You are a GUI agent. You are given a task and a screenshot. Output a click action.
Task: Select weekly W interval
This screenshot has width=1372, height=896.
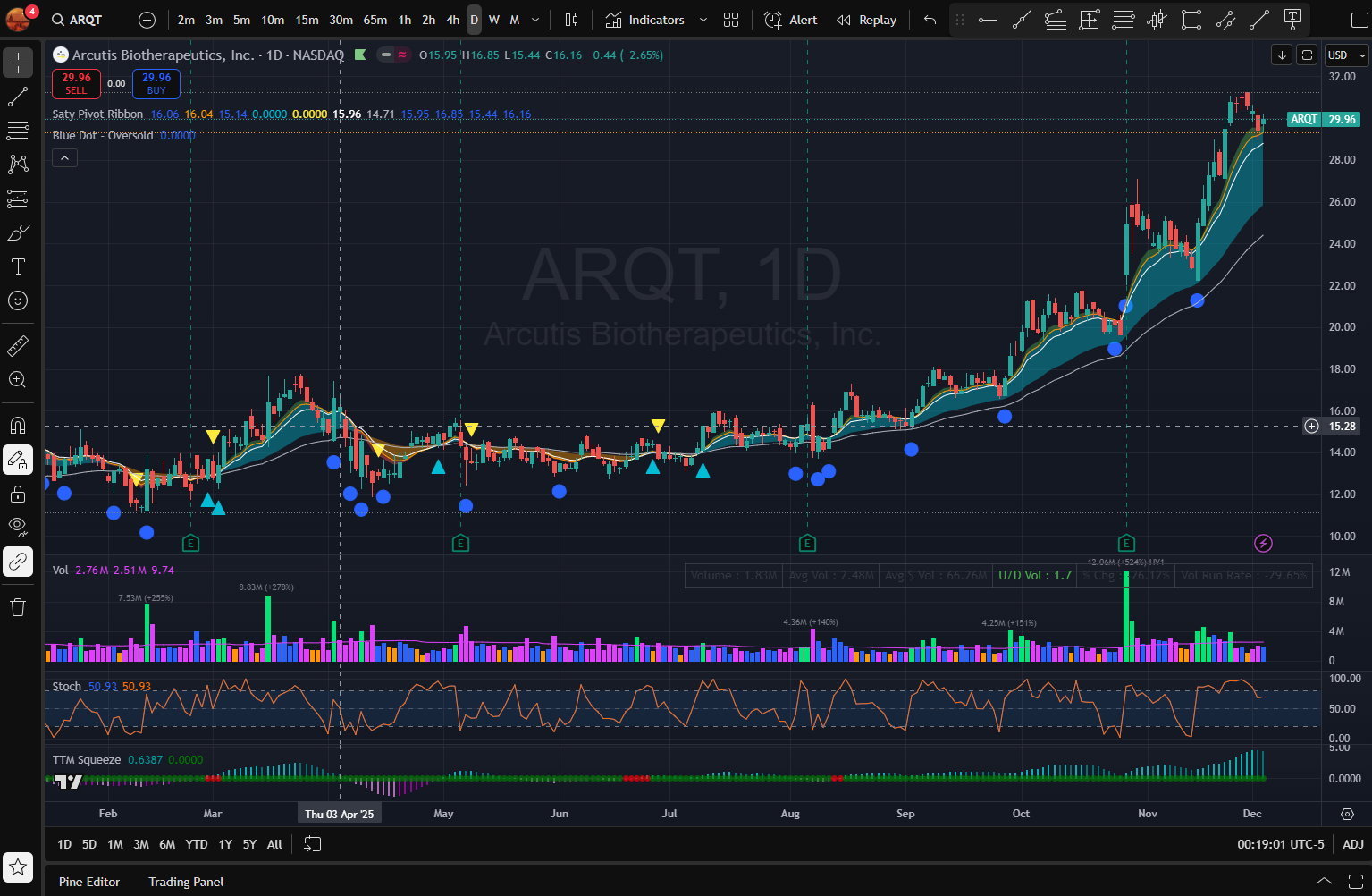coord(494,20)
